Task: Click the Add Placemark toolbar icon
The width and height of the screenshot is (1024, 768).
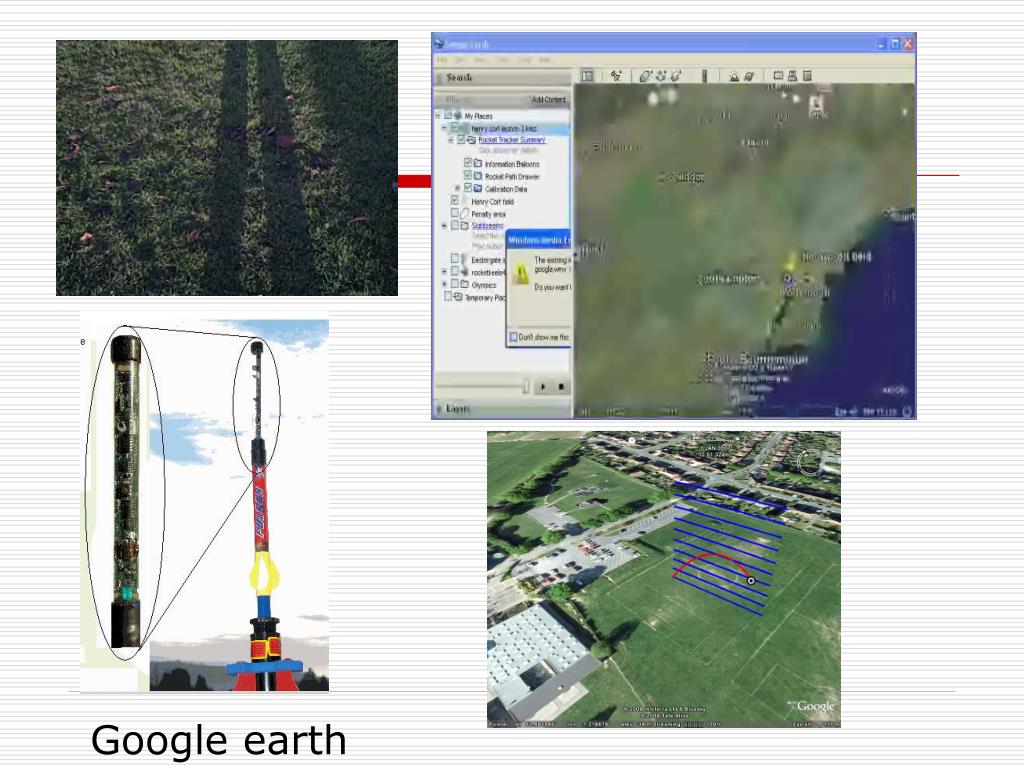Action: [x=616, y=76]
